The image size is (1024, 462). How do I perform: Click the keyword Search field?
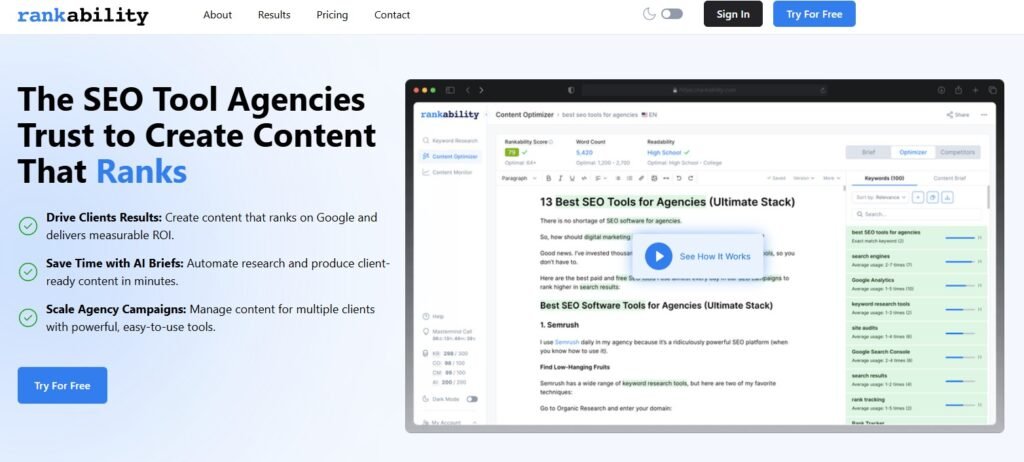coord(916,214)
